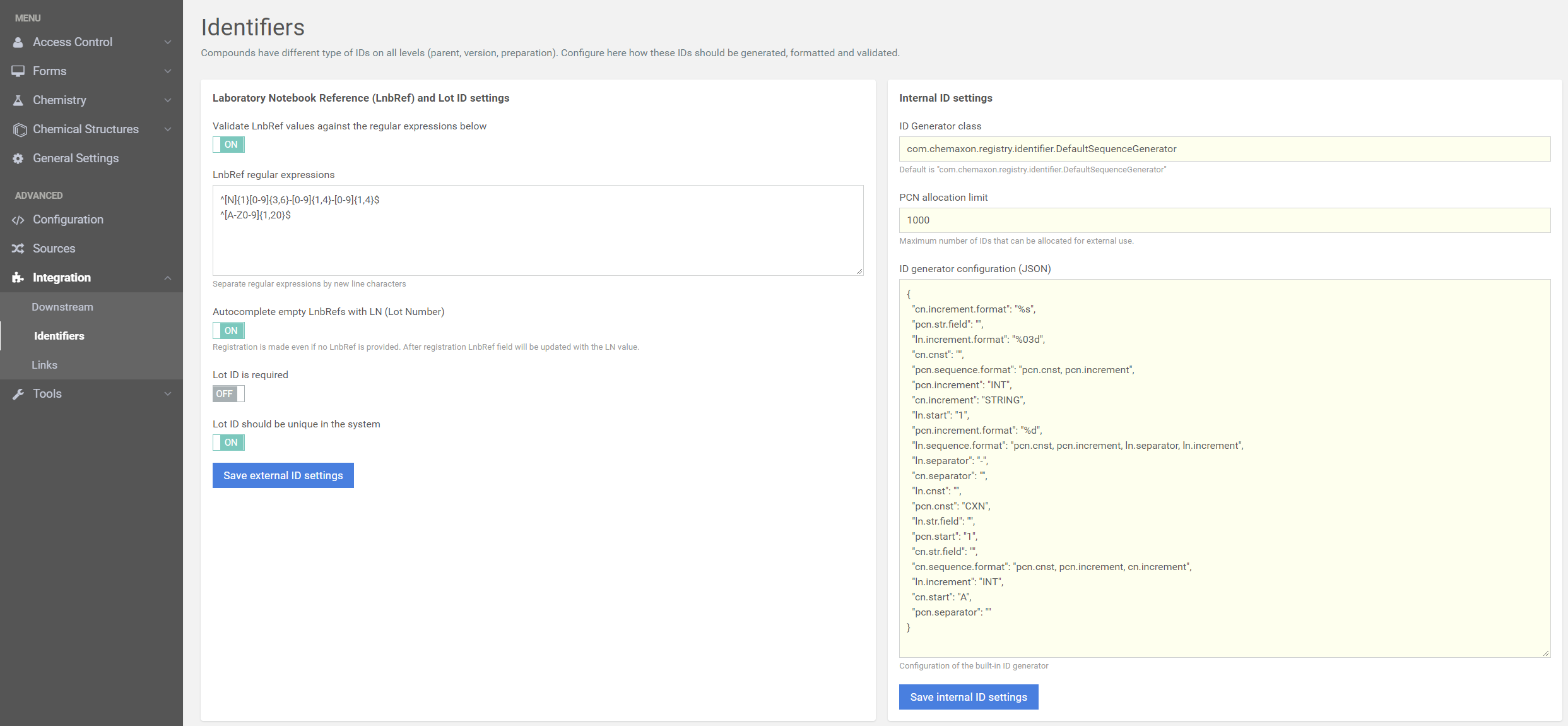Expand the Access Control dropdown
The height and width of the screenshot is (726, 1568).
(91, 42)
